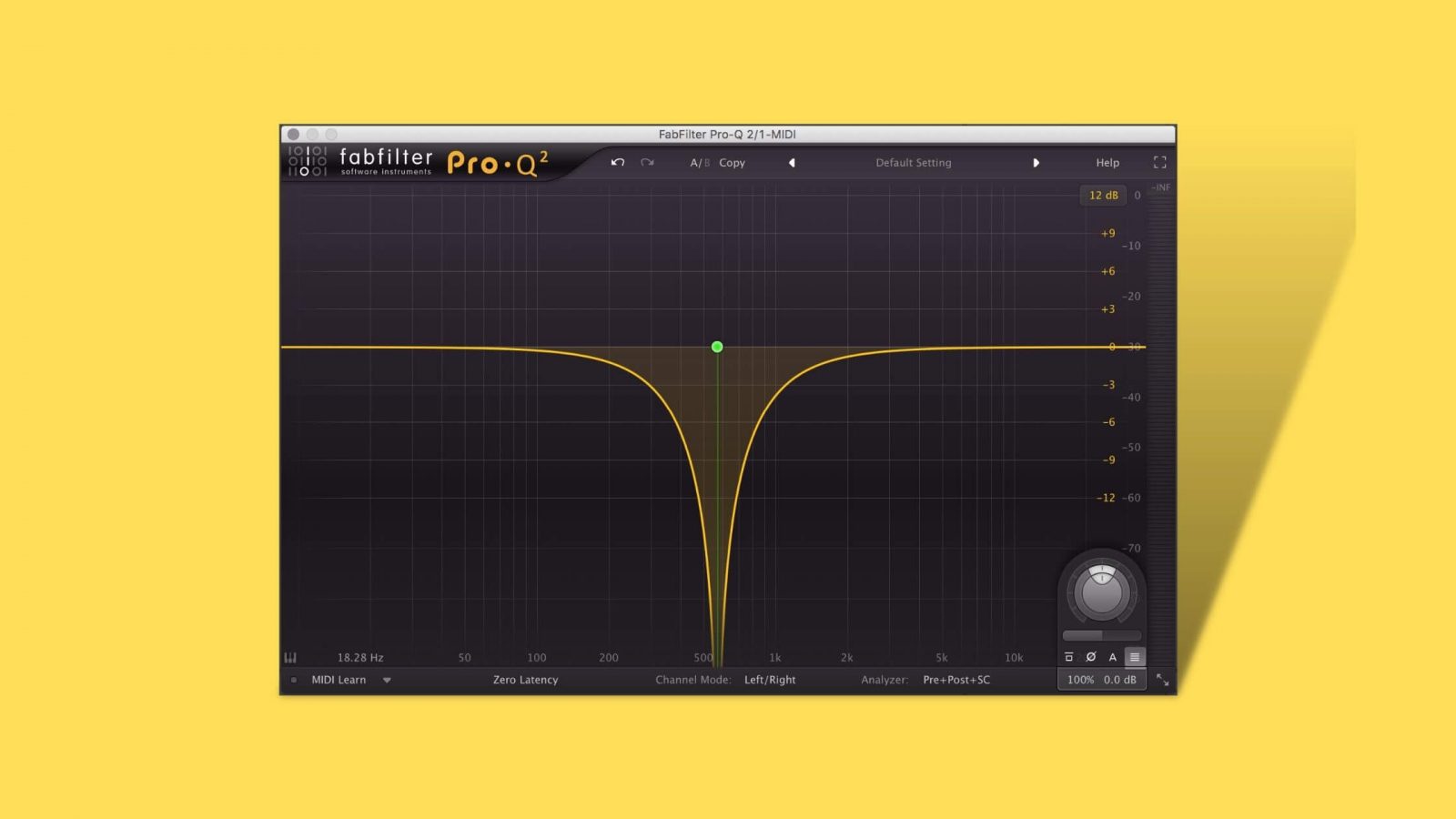
Task: Click the Copy button
Action: [732, 163]
